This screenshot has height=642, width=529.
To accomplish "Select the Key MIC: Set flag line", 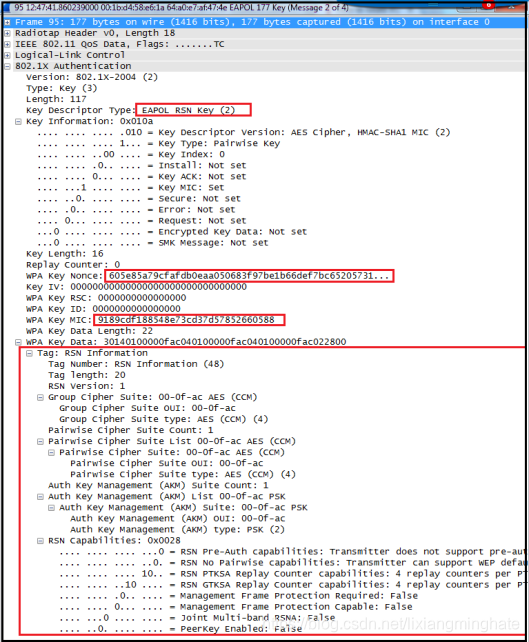I will [131, 188].
